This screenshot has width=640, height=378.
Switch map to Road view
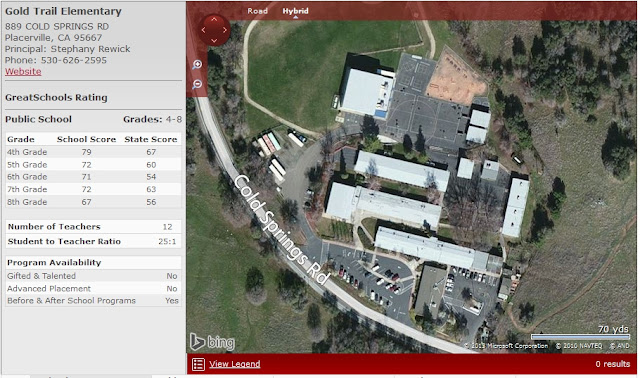tap(257, 11)
